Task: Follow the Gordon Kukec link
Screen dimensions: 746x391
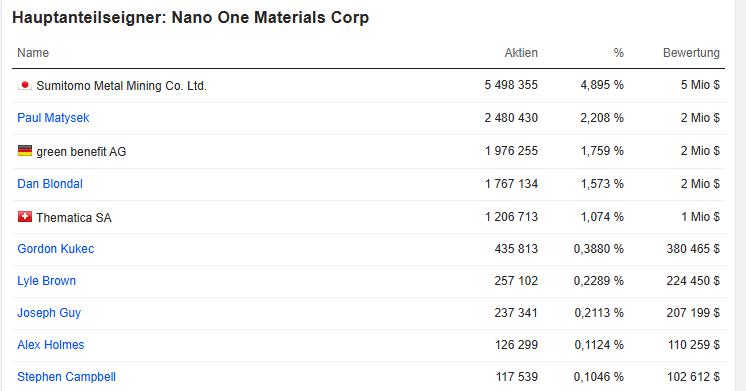Action: pos(56,249)
